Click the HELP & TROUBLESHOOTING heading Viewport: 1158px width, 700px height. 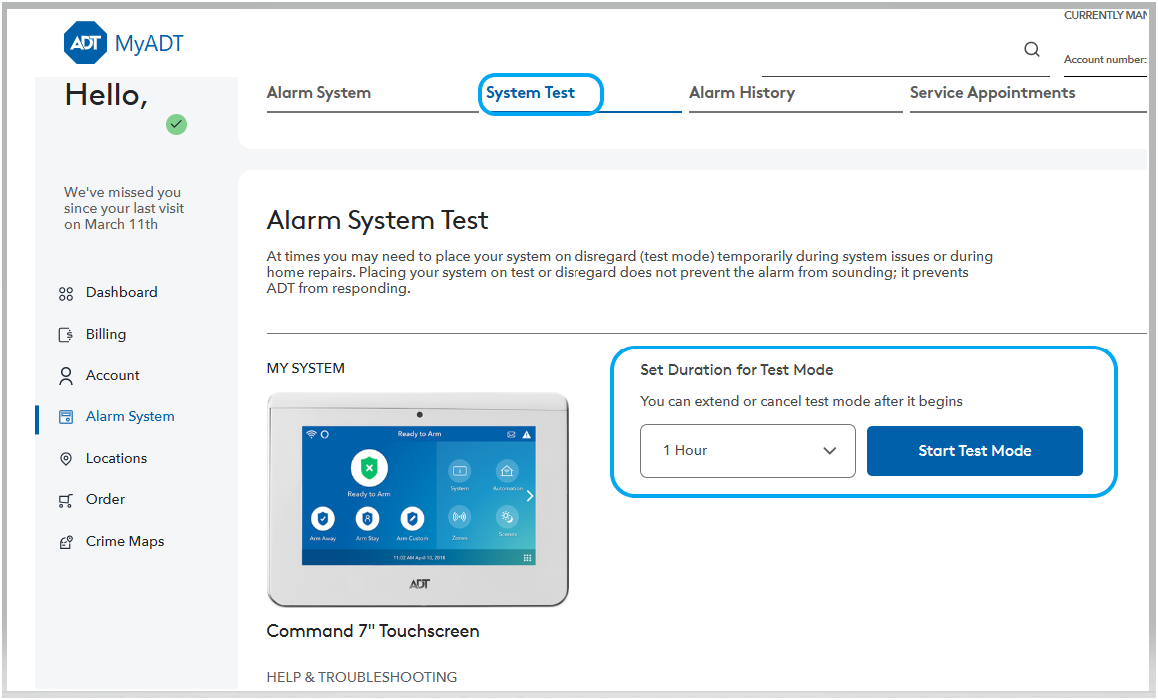click(x=362, y=677)
